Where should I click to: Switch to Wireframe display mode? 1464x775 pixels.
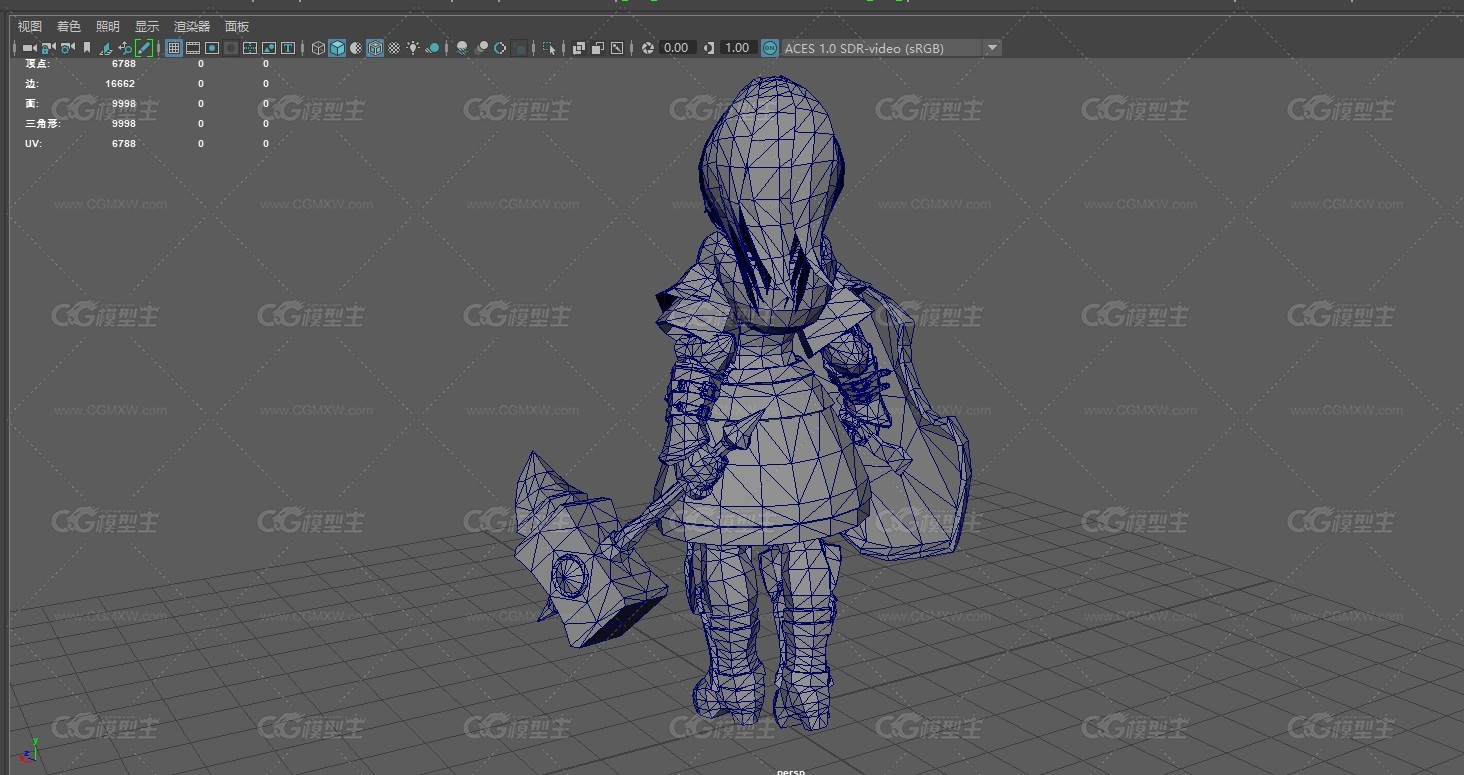pyautogui.click(x=318, y=48)
